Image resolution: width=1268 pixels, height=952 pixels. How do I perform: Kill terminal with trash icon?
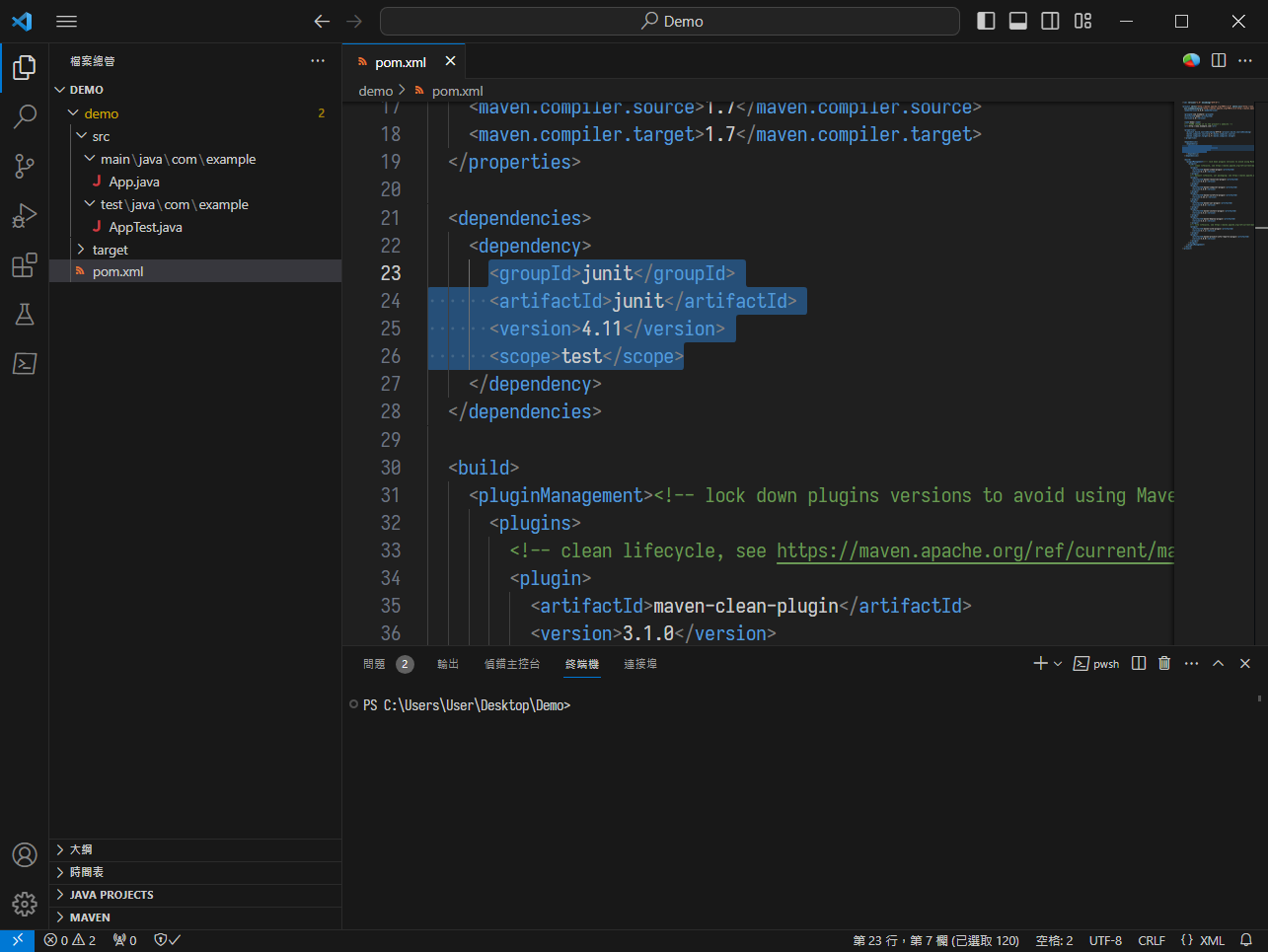tap(1164, 664)
